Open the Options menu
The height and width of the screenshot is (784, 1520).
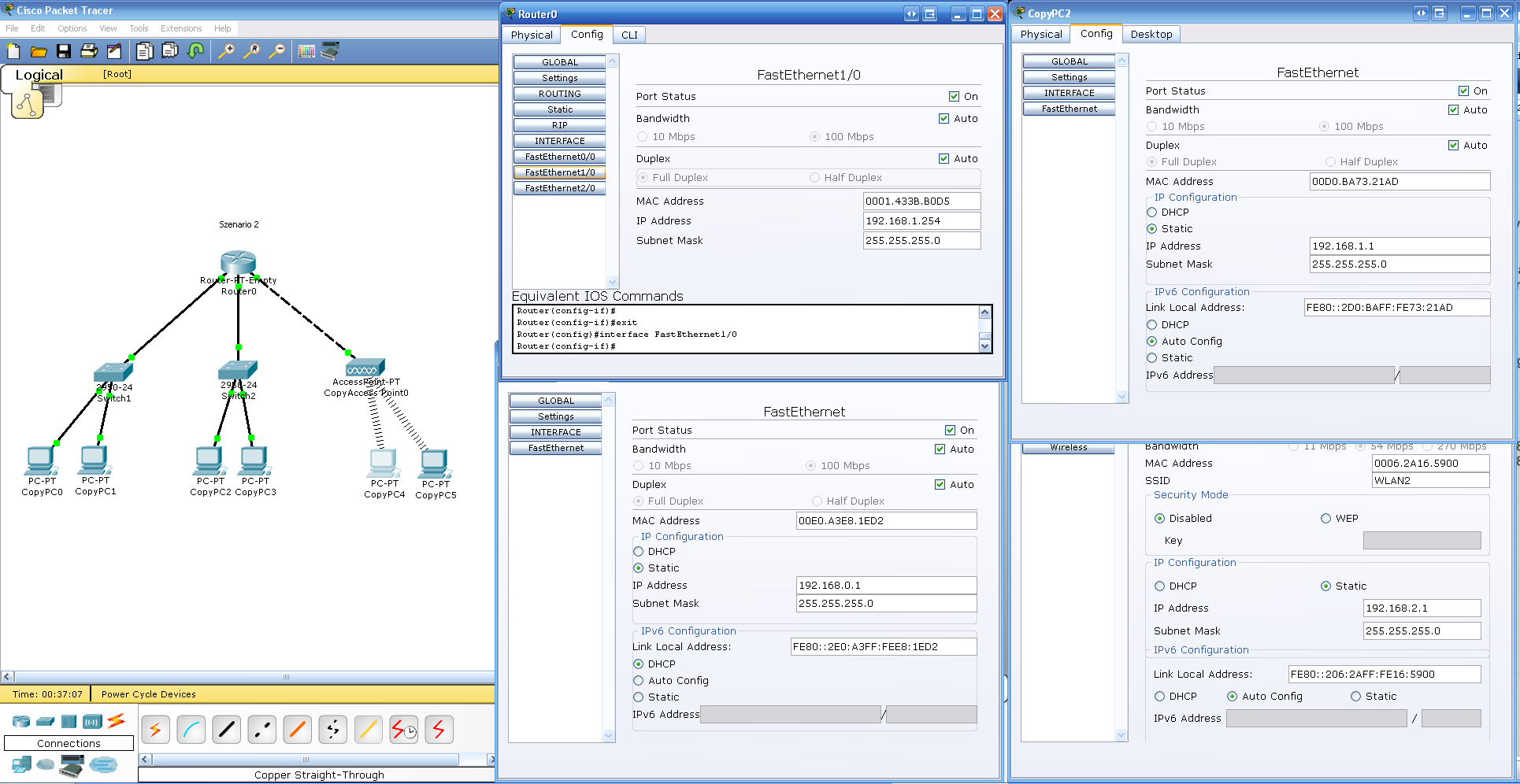(72, 28)
